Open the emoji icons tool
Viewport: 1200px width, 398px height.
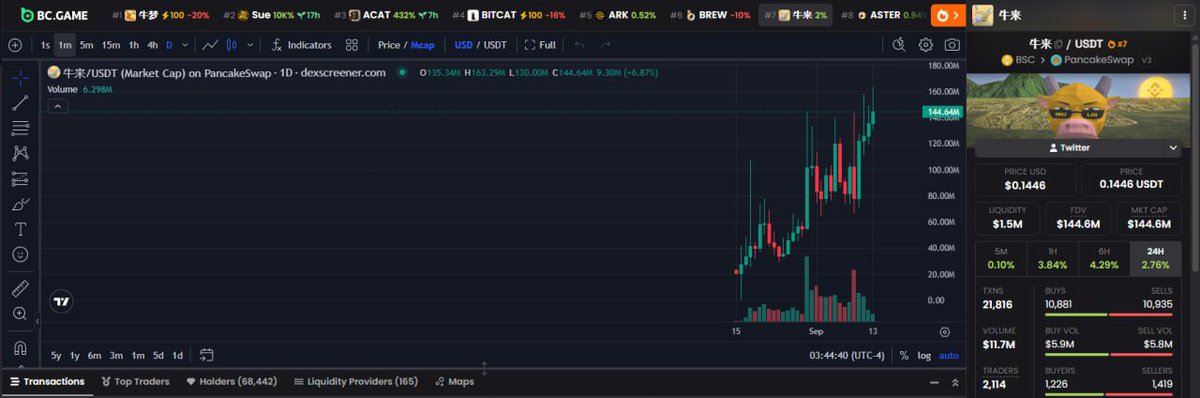coord(19,255)
